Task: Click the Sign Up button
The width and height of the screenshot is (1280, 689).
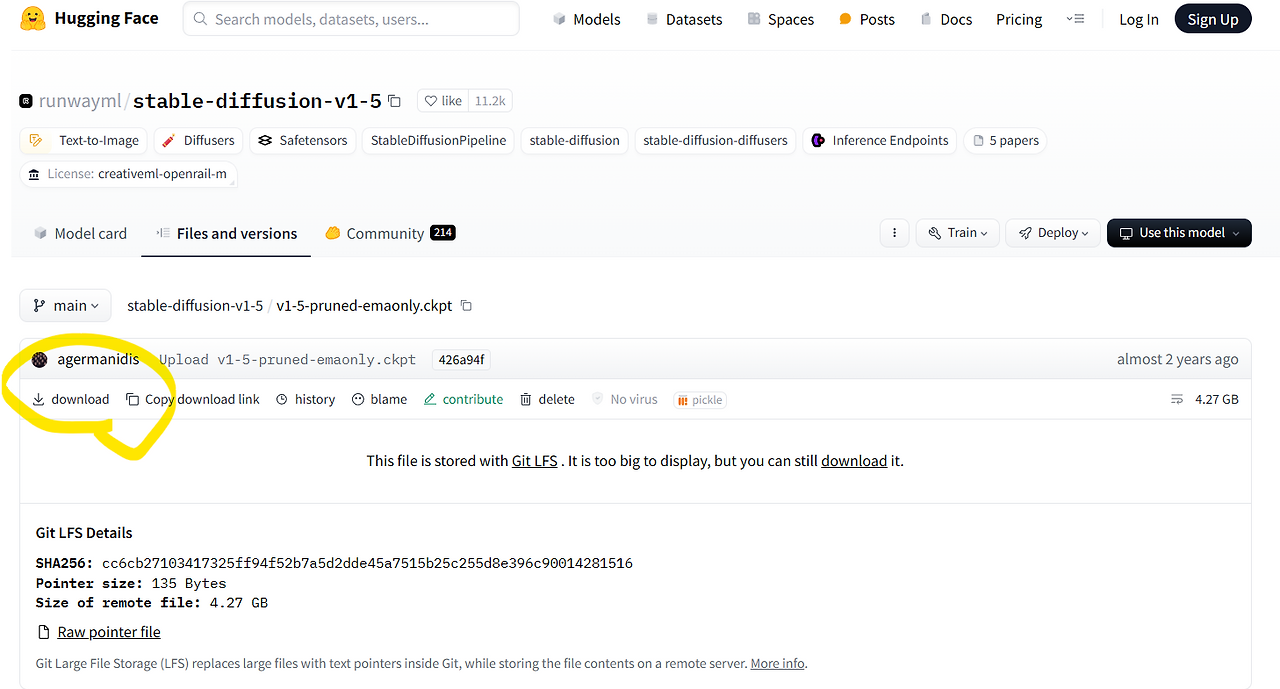Action: pos(1213,18)
